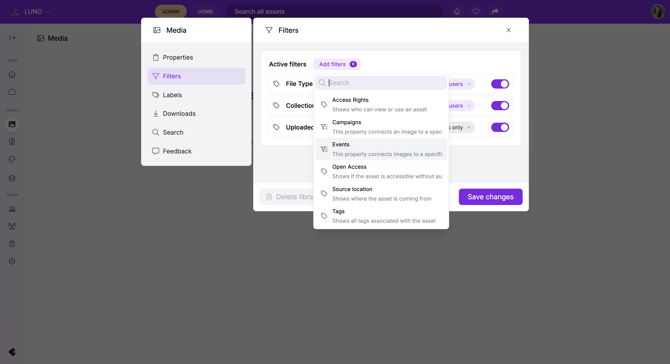Screen dimensions: 670x364
Task: Choose Tags from the filter list
Action: tap(381, 216)
